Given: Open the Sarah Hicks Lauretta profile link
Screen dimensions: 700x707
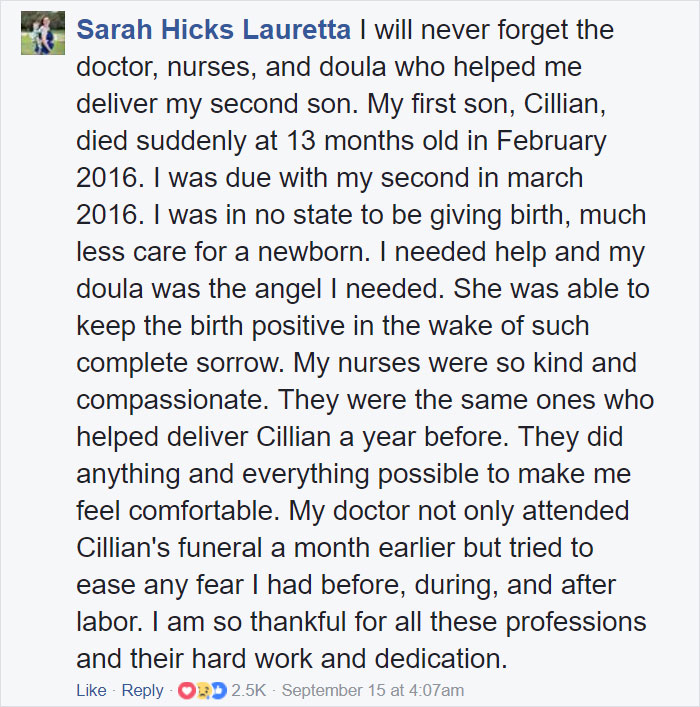Looking at the screenshot, I should (213, 30).
